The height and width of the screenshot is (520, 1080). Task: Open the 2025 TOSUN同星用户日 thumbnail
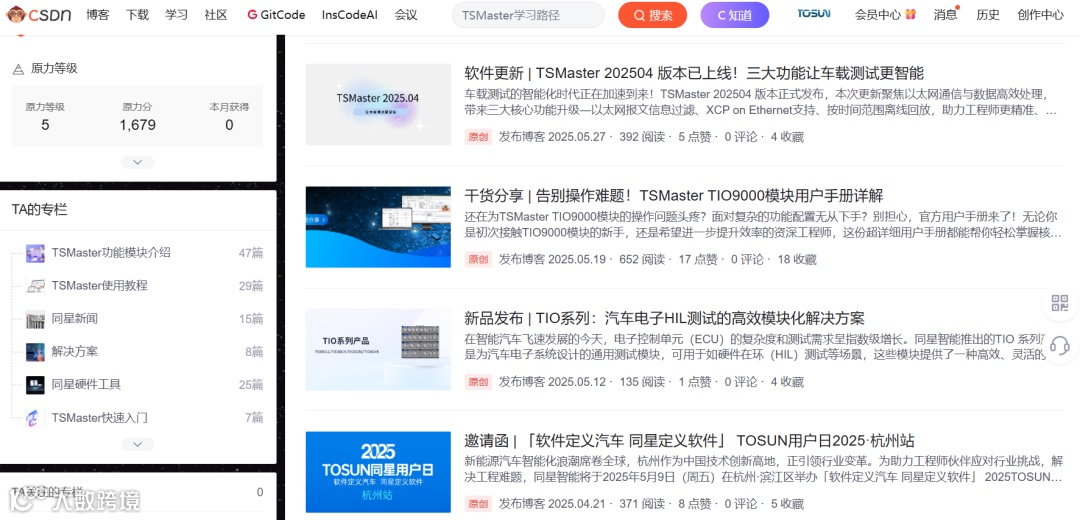pos(378,472)
